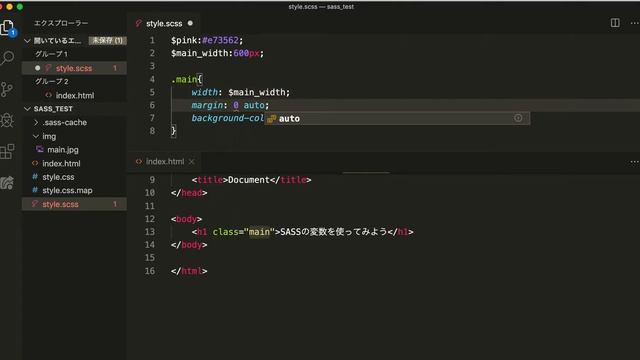Image resolution: width=640 pixels, height=360 pixels.
Task: Click the closing head tag
Action: (189, 193)
